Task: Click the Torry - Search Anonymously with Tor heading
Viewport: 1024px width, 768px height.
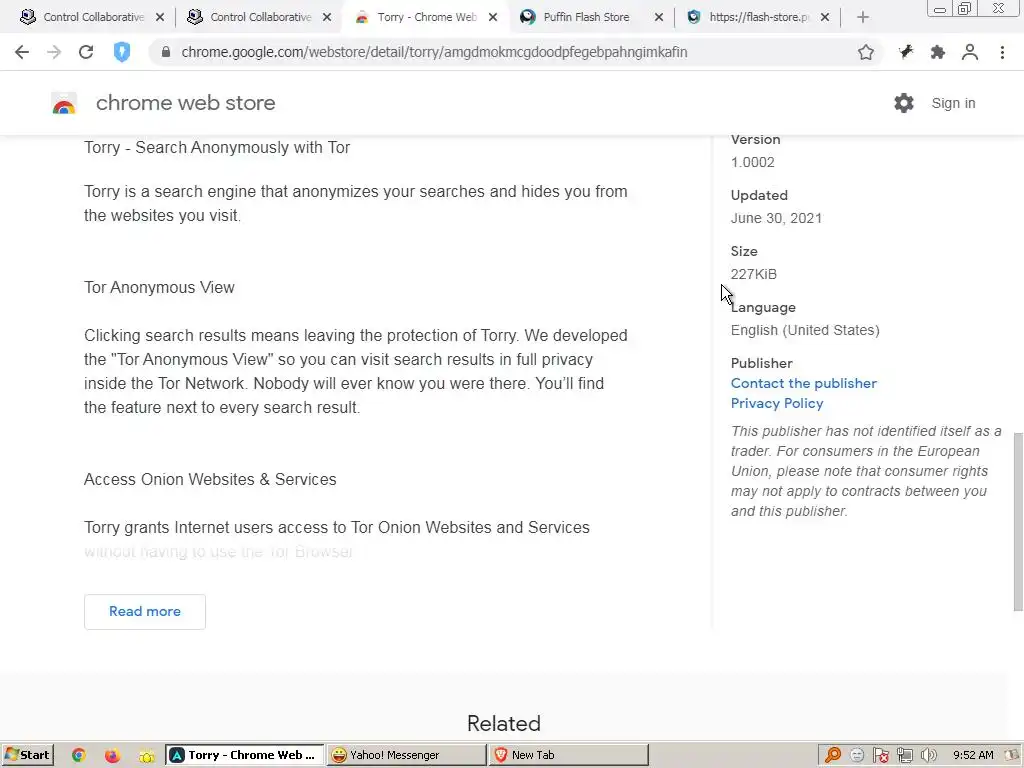Action: coord(217,148)
